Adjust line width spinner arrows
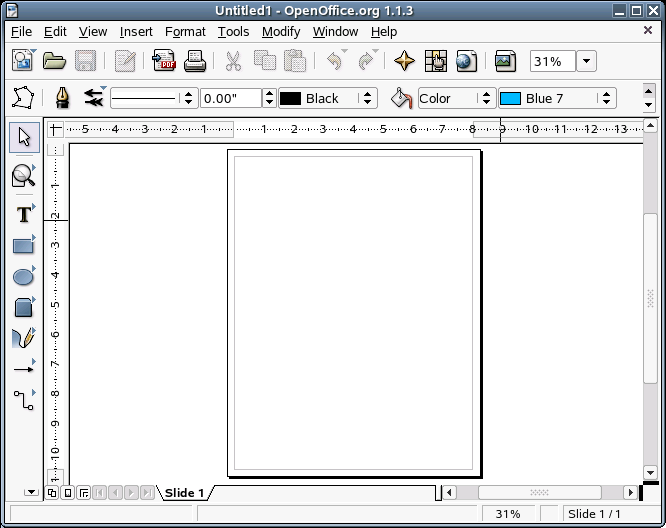666x528 pixels. tap(269, 98)
